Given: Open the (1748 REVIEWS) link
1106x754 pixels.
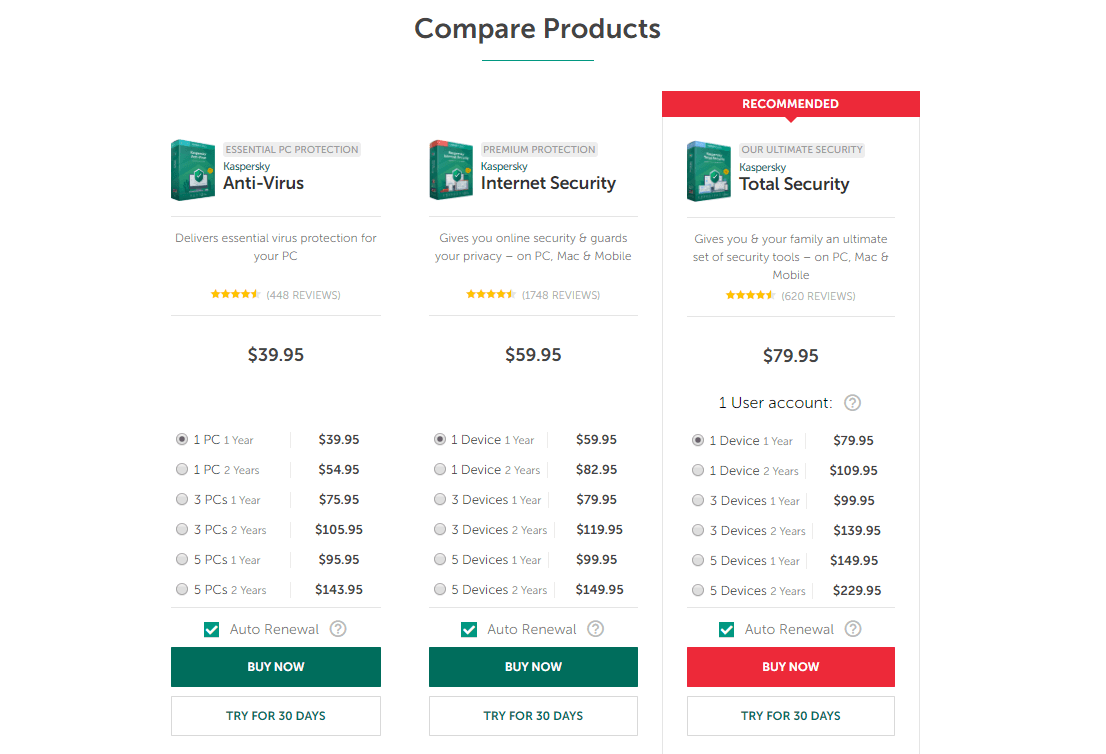Looking at the screenshot, I should [561, 295].
